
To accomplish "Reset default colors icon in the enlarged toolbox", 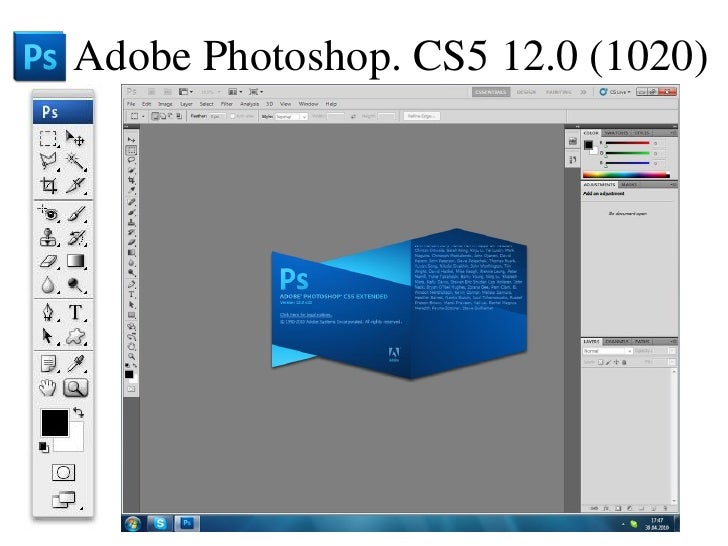I will click(x=44, y=447).
